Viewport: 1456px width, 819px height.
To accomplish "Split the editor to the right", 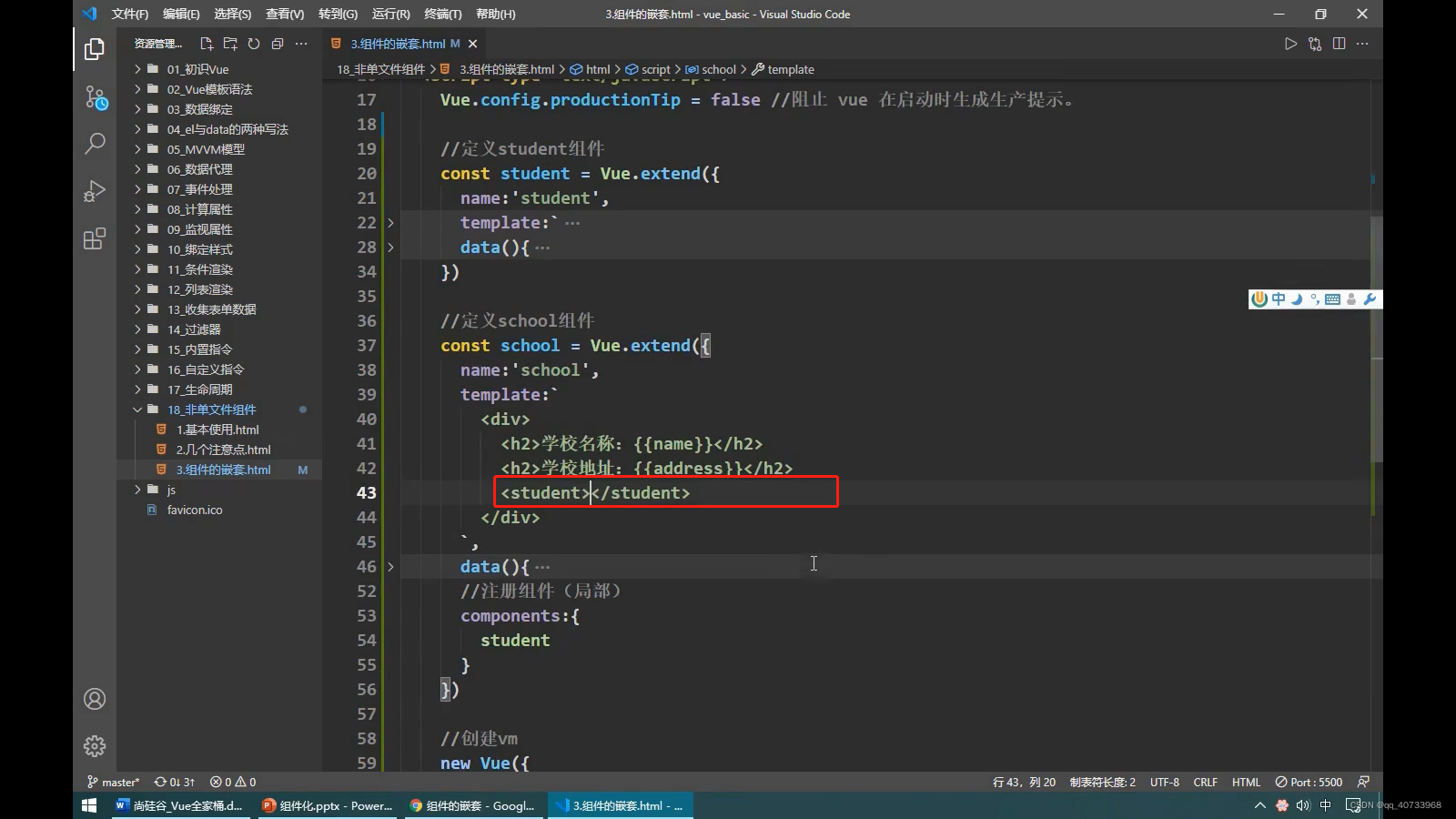I will 1339,44.
